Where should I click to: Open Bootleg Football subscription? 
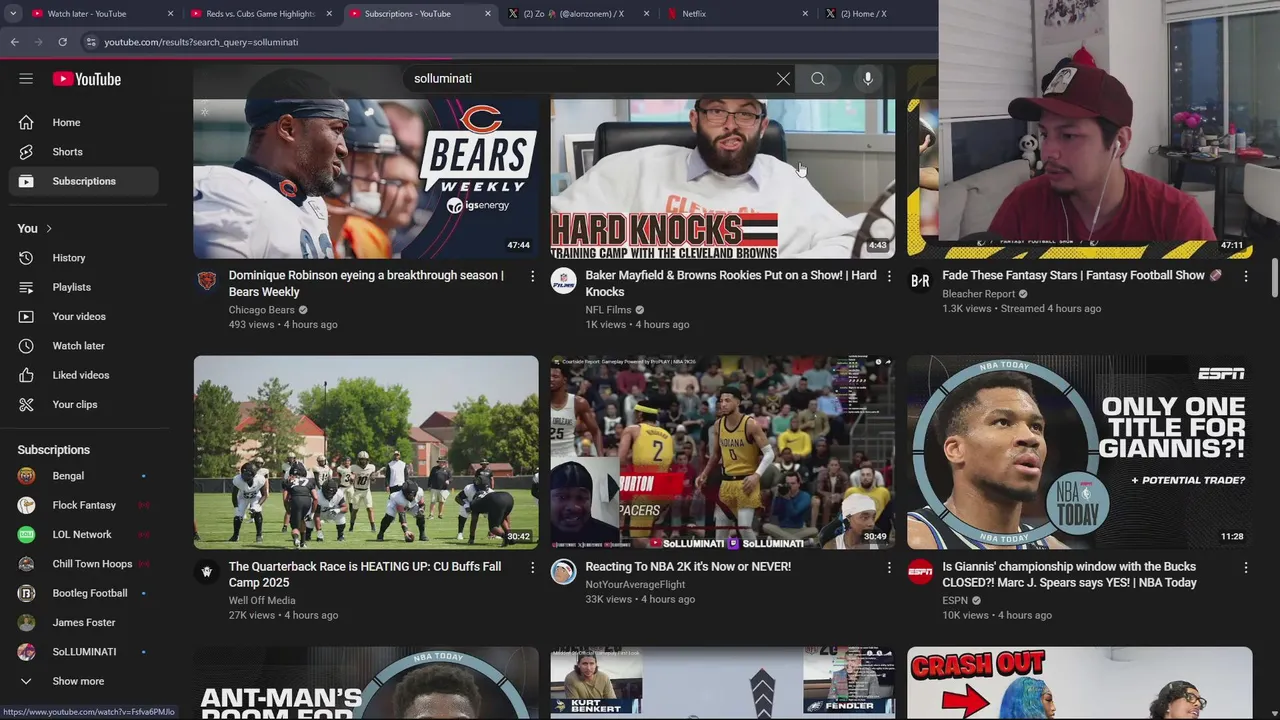click(x=84, y=593)
